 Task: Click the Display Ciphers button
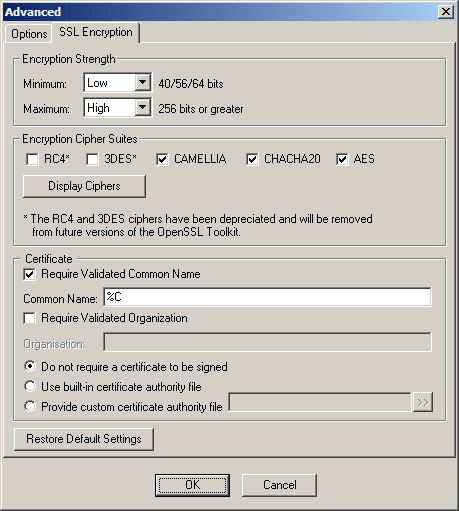[x=84, y=186]
